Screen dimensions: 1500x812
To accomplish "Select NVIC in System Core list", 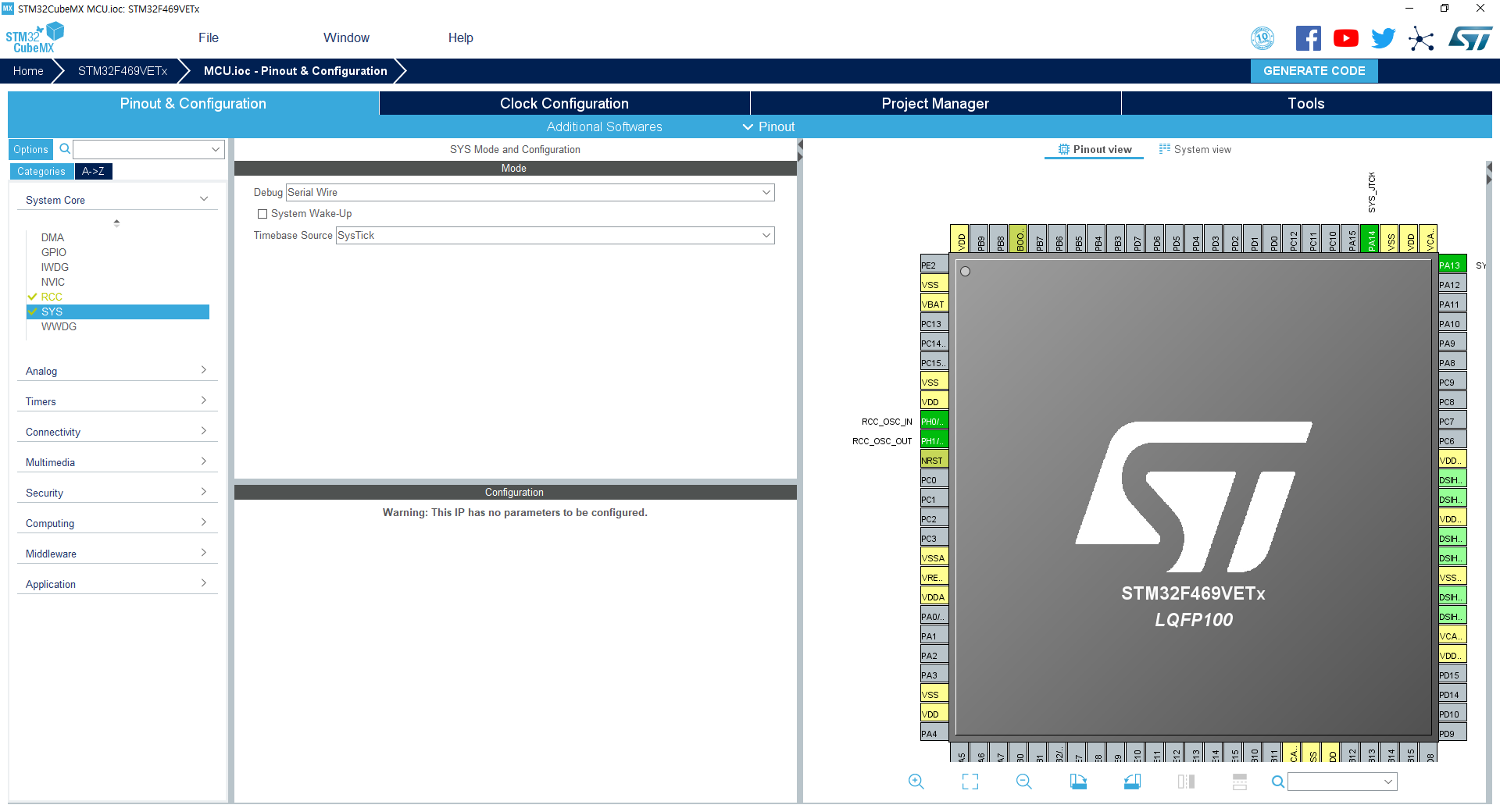I will (53, 282).
